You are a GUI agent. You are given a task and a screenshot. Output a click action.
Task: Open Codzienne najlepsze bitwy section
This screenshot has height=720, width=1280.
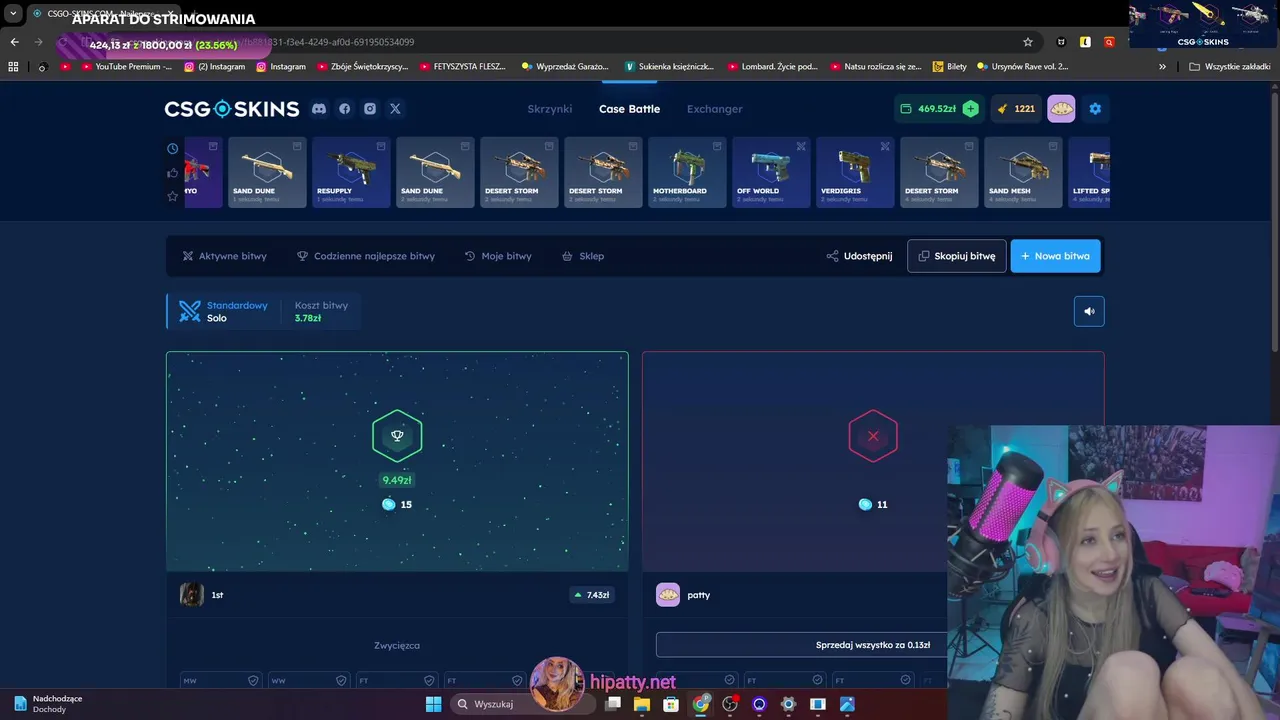[x=366, y=256]
